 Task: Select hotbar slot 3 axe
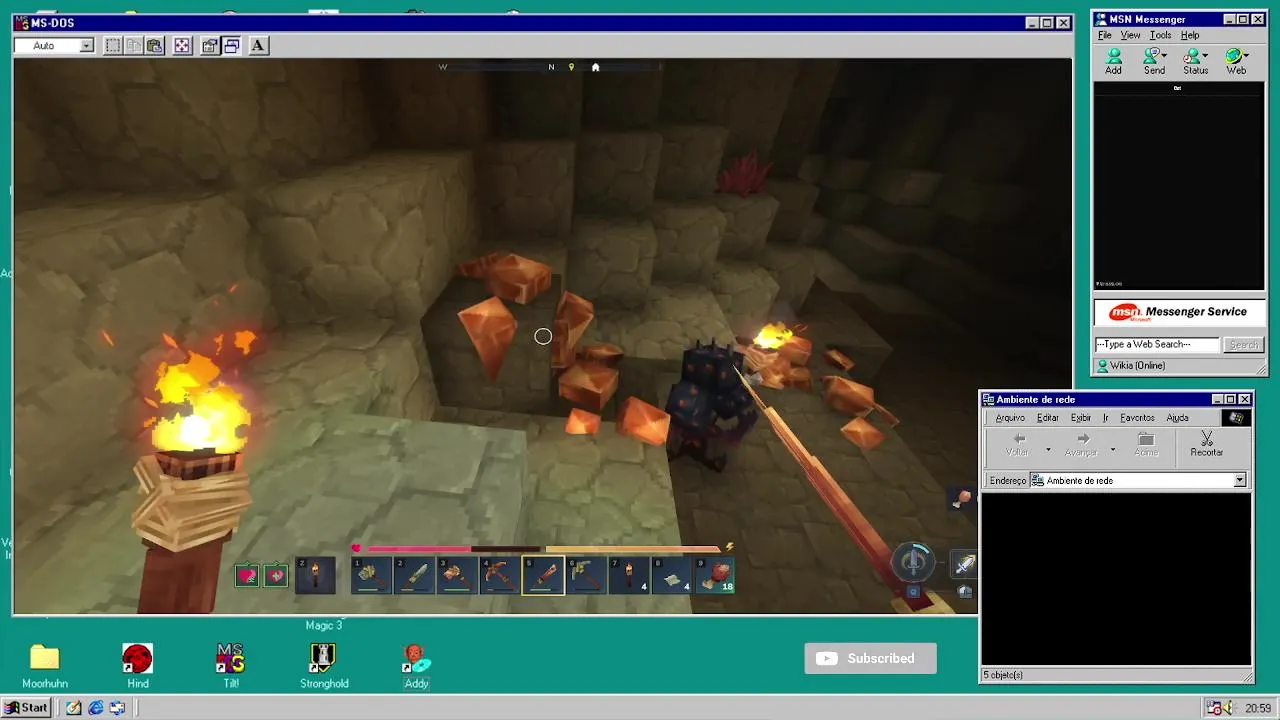457,575
